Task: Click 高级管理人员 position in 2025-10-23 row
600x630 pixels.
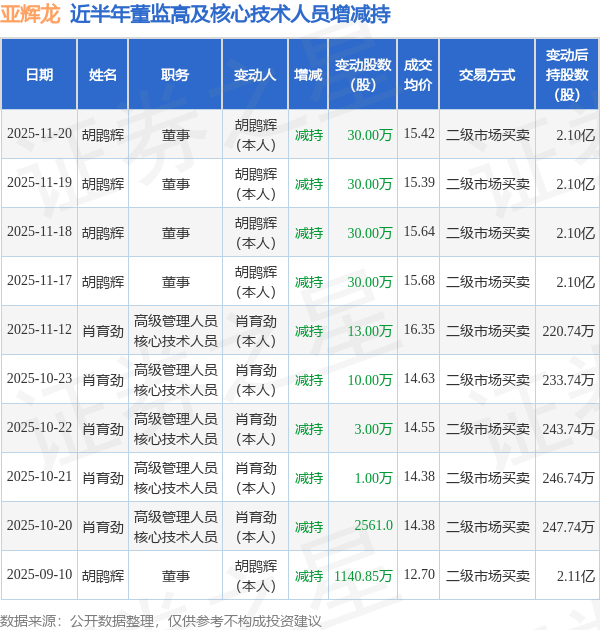Action: [x=176, y=370]
